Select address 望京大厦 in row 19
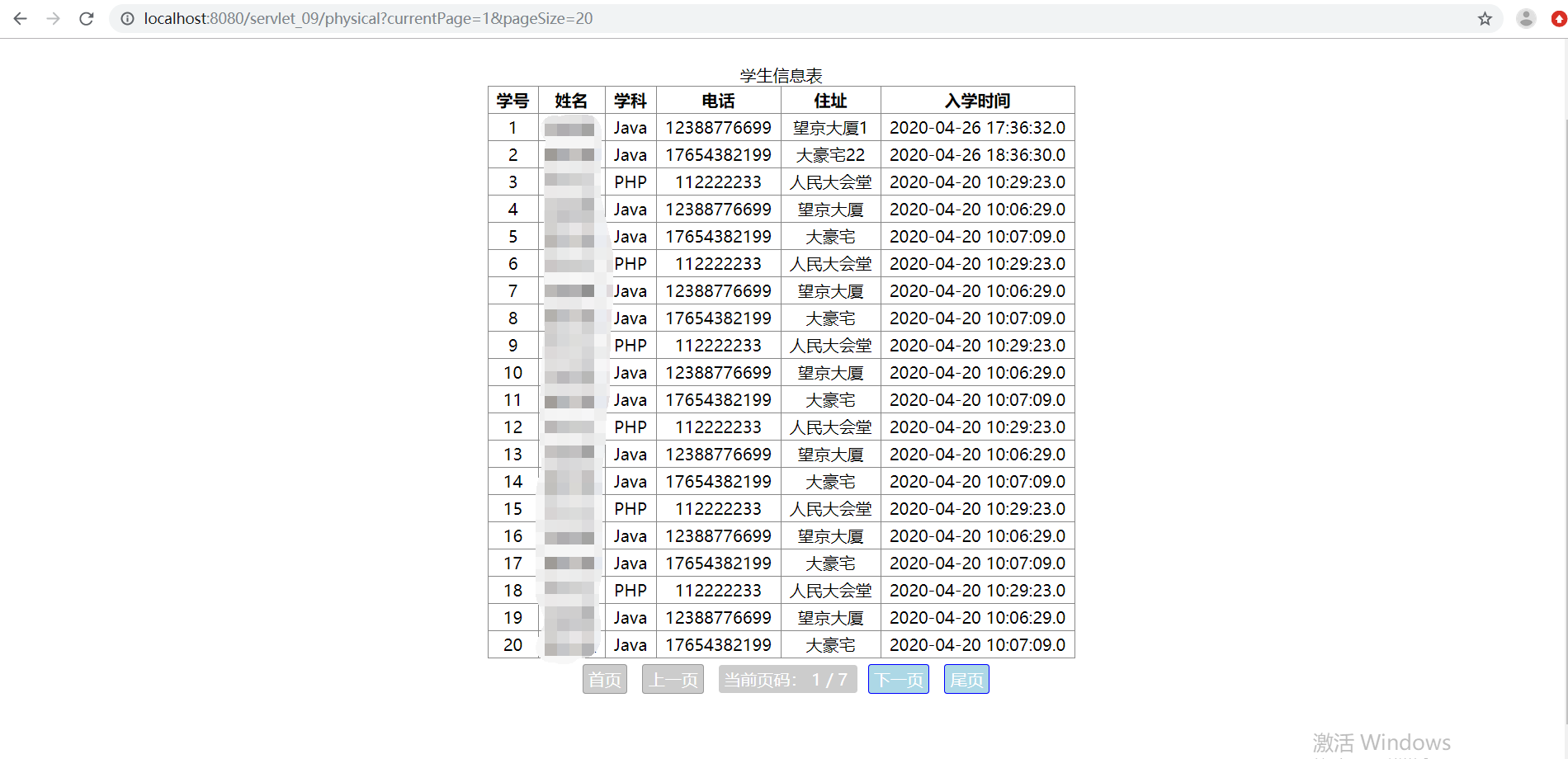The width and height of the screenshot is (1568, 759). (831, 618)
